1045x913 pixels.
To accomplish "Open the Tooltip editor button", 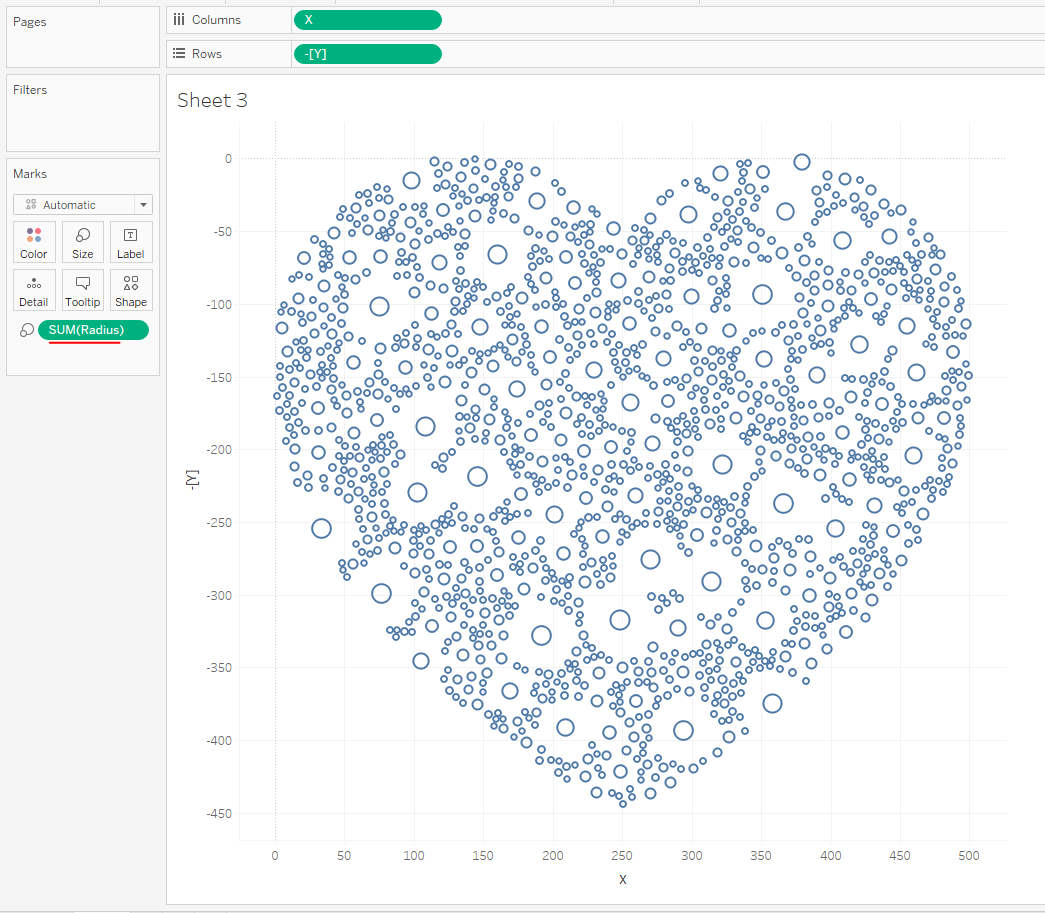I will click(x=82, y=290).
